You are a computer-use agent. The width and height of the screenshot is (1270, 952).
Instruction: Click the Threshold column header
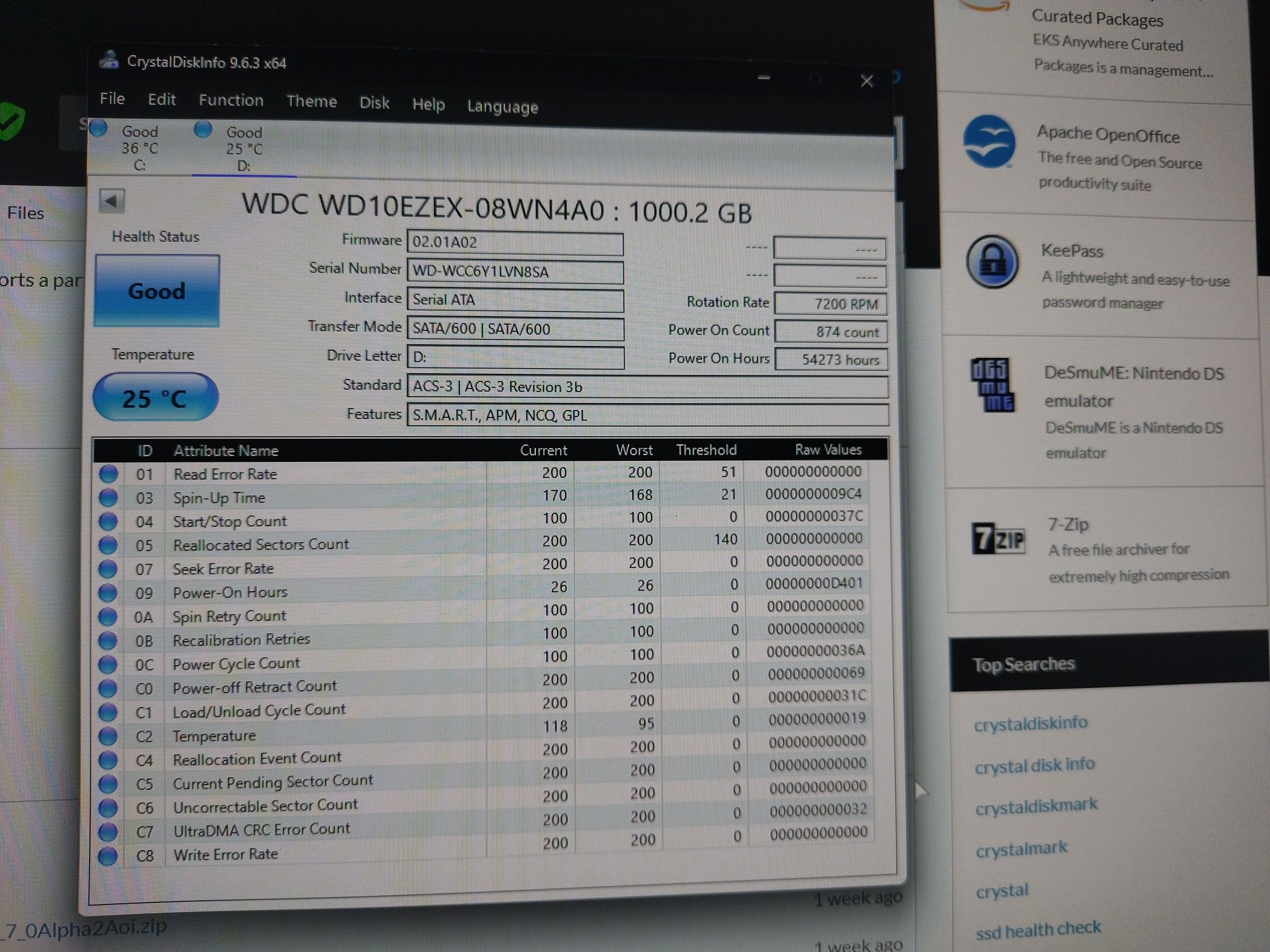pos(706,449)
